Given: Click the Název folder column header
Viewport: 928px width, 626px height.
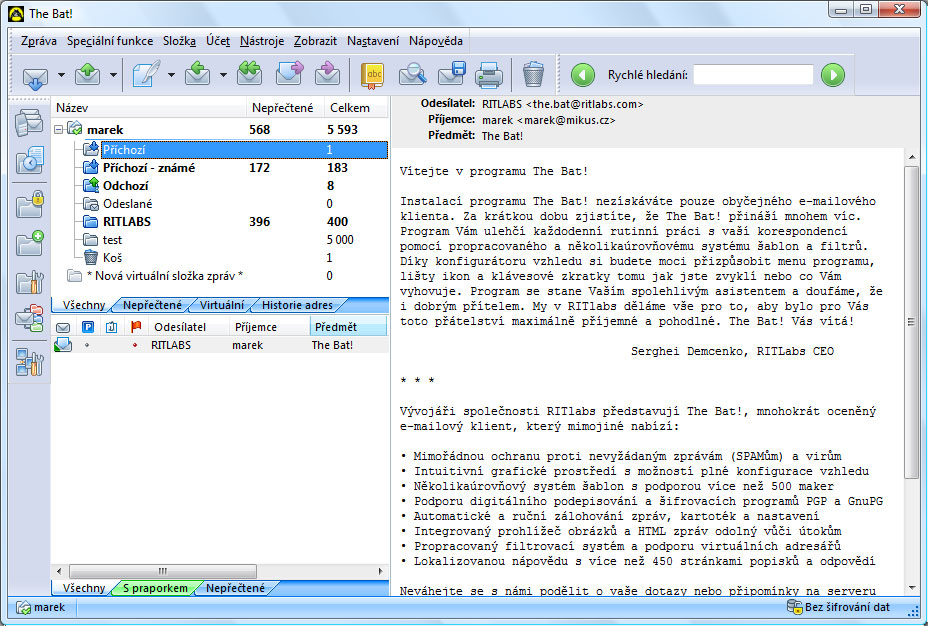Looking at the screenshot, I should tap(149, 108).
